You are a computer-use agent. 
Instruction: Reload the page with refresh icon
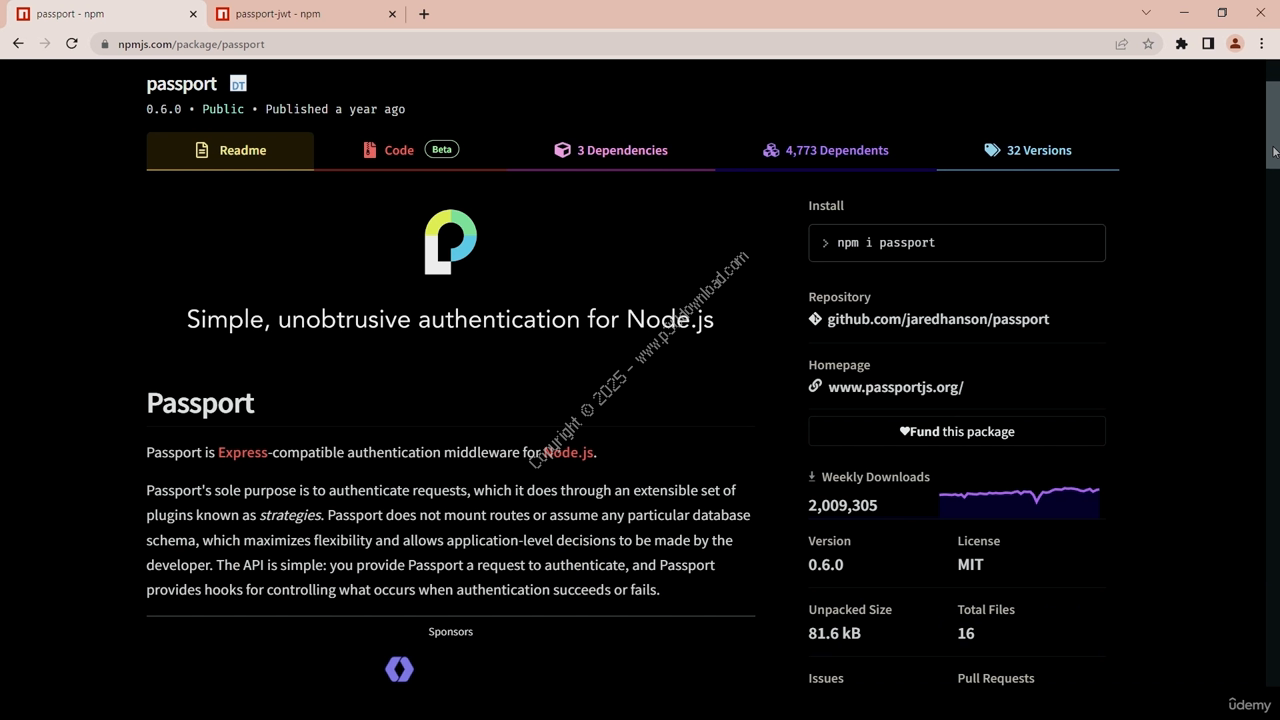pyautogui.click(x=72, y=44)
